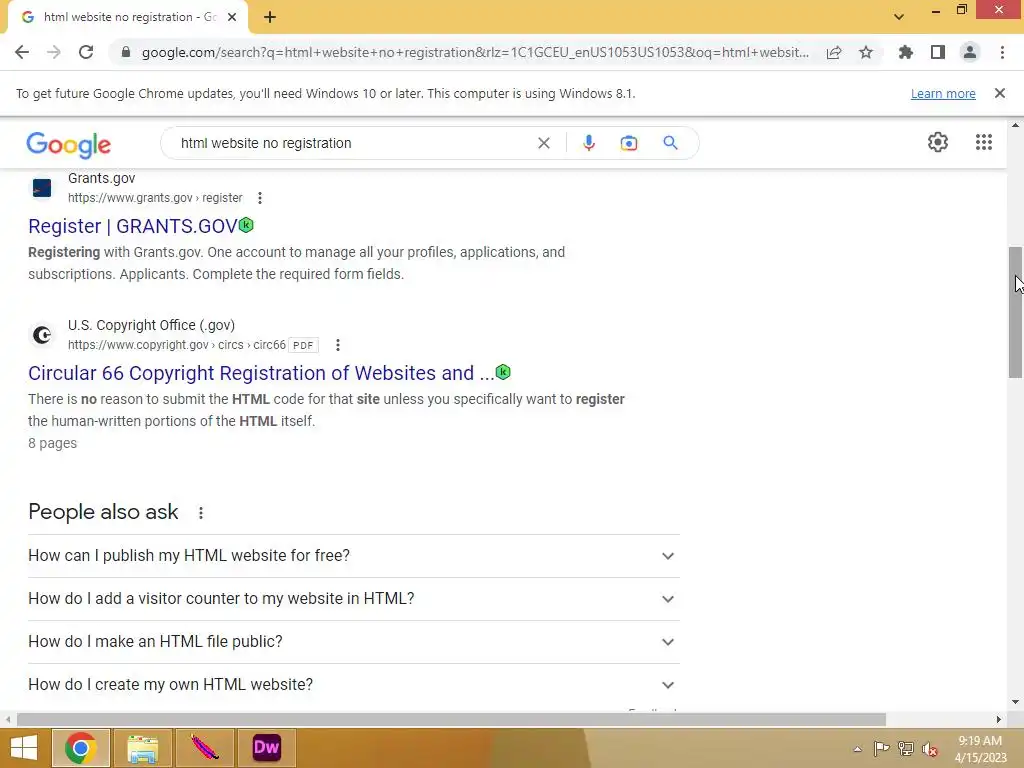The height and width of the screenshot is (768, 1024).
Task: Reload the current page
Action: pyautogui.click(x=86, y=52)
